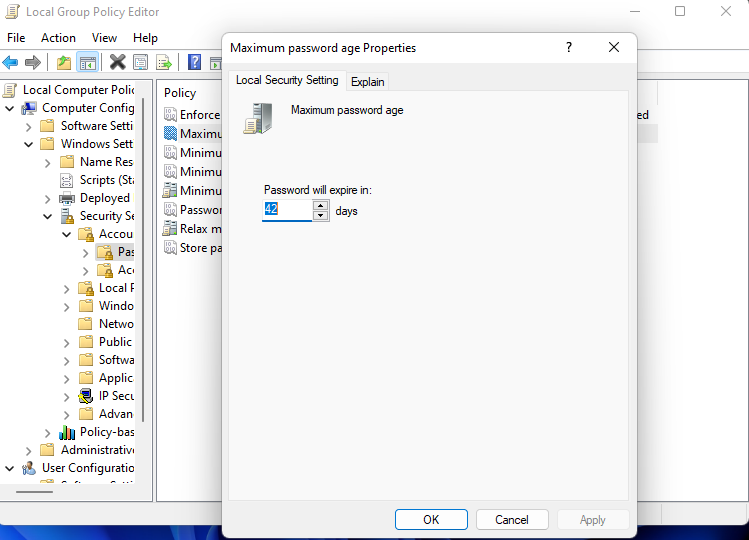This screenshot has height=540, width=749.
Task: Click the User Configuration person icon
Action: point(29,468)
